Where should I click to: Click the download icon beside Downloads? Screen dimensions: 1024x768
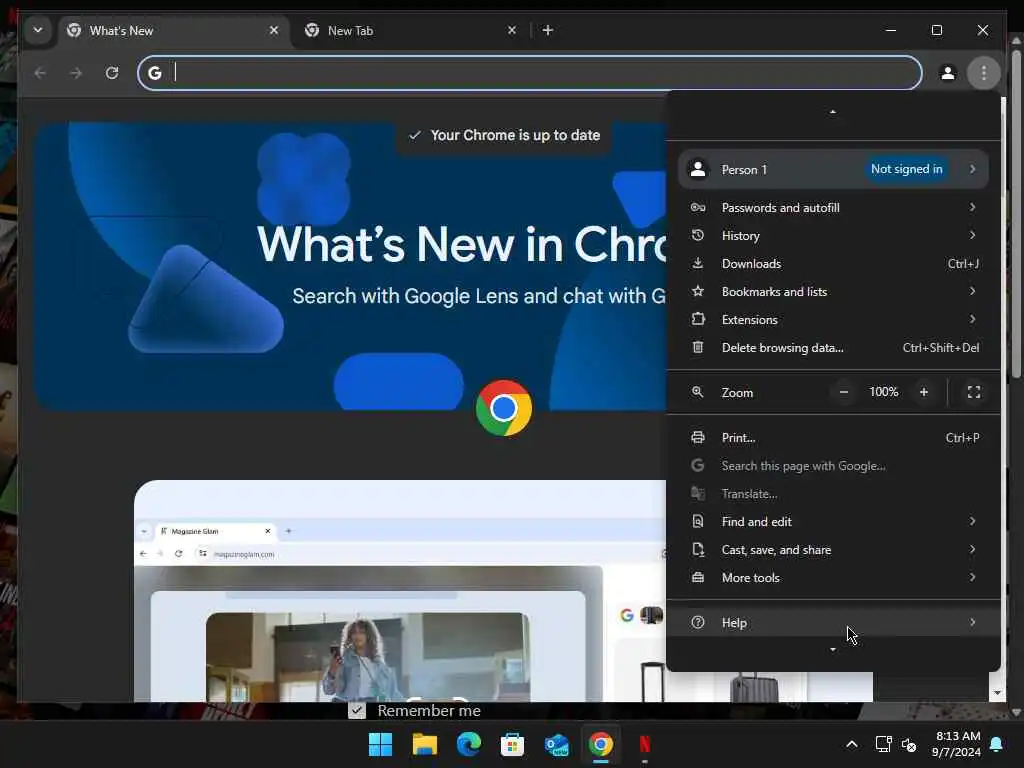click(697, 263)
